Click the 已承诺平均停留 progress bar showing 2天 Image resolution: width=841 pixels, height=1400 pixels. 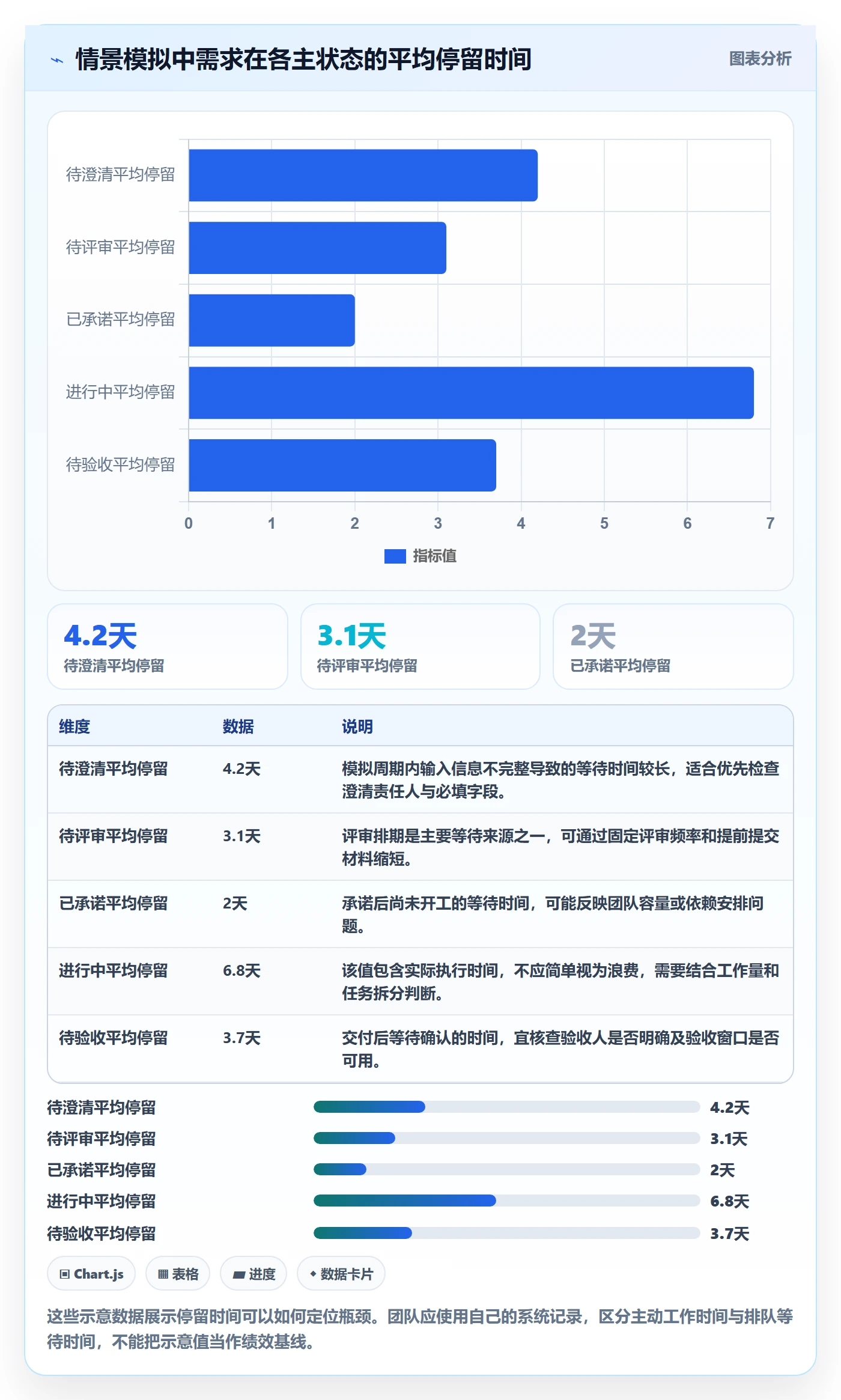click(507, 1169)
